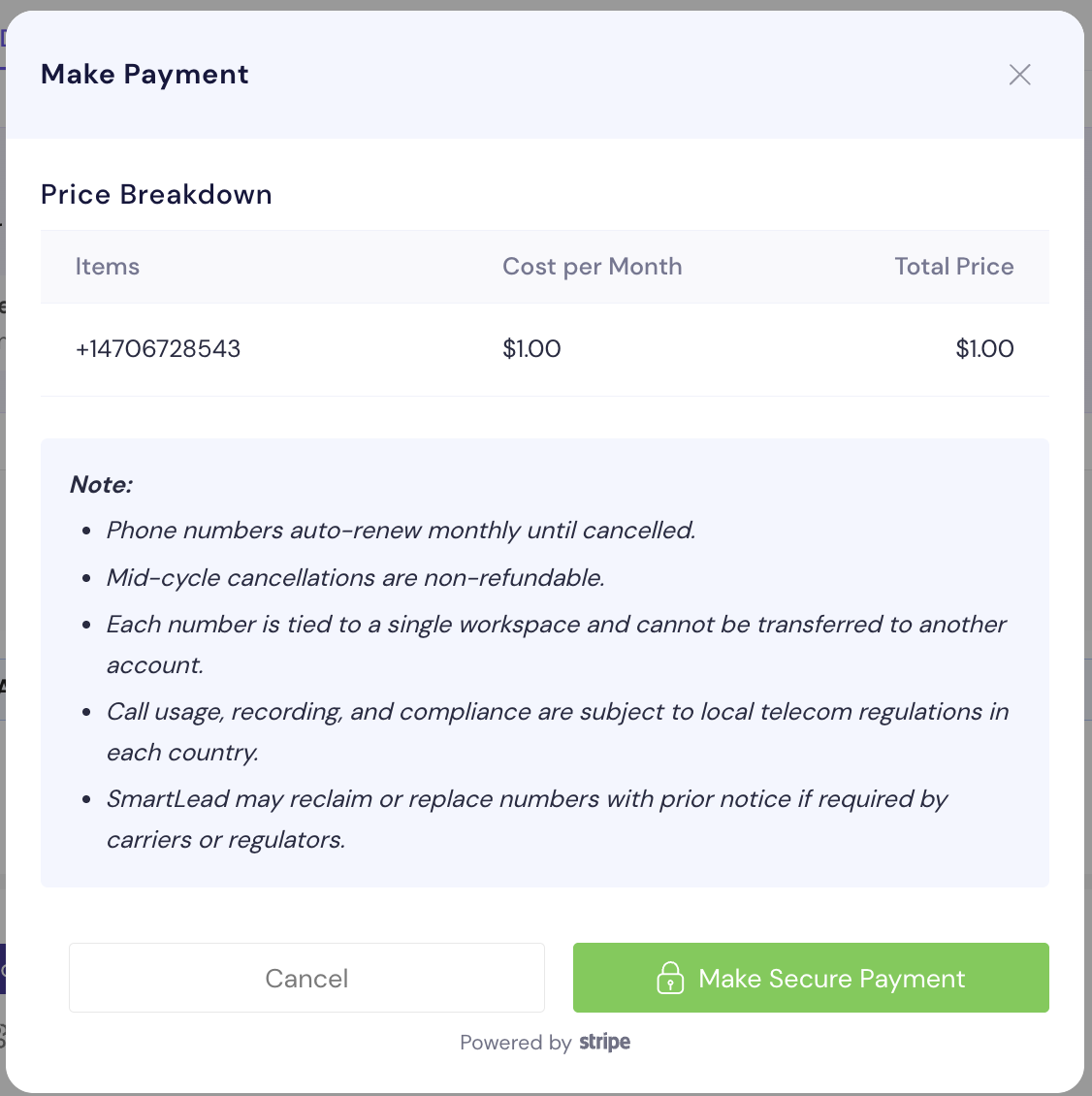Click the lock icon on payment button
The width and height of the screenshot is (1092, 1096).
coord(670,978)
